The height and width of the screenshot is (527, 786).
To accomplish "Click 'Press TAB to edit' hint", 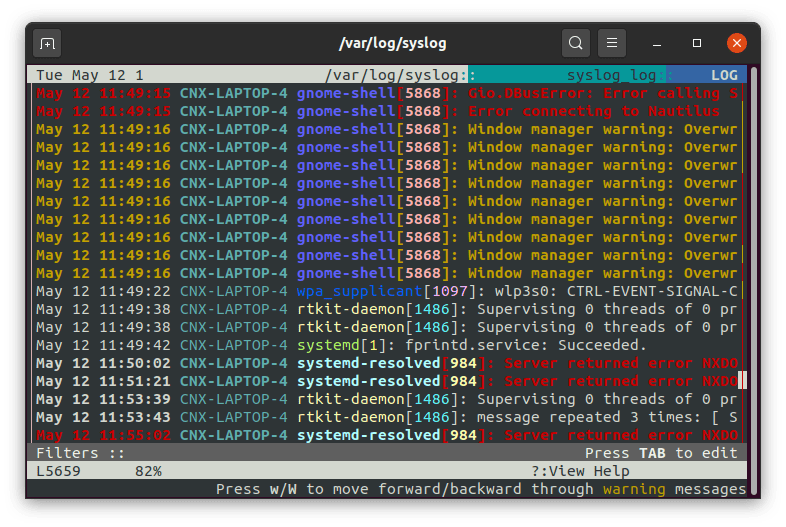I will (x=661, y=453).
